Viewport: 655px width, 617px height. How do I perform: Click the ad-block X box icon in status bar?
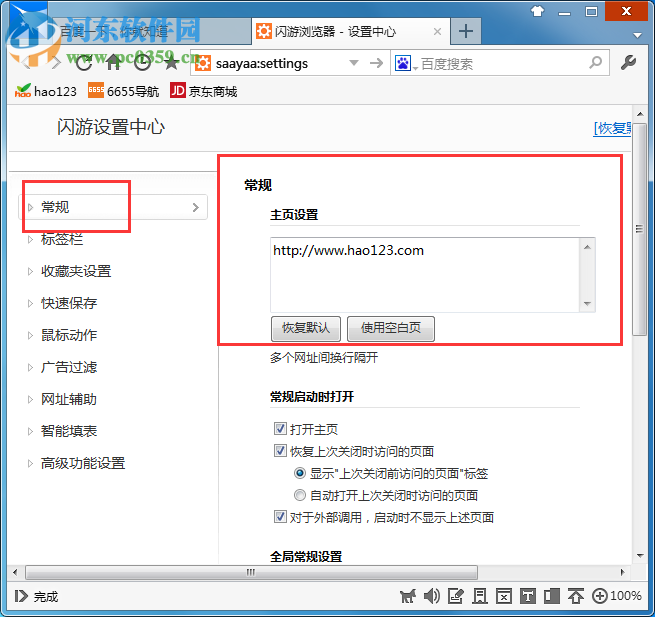504,596
